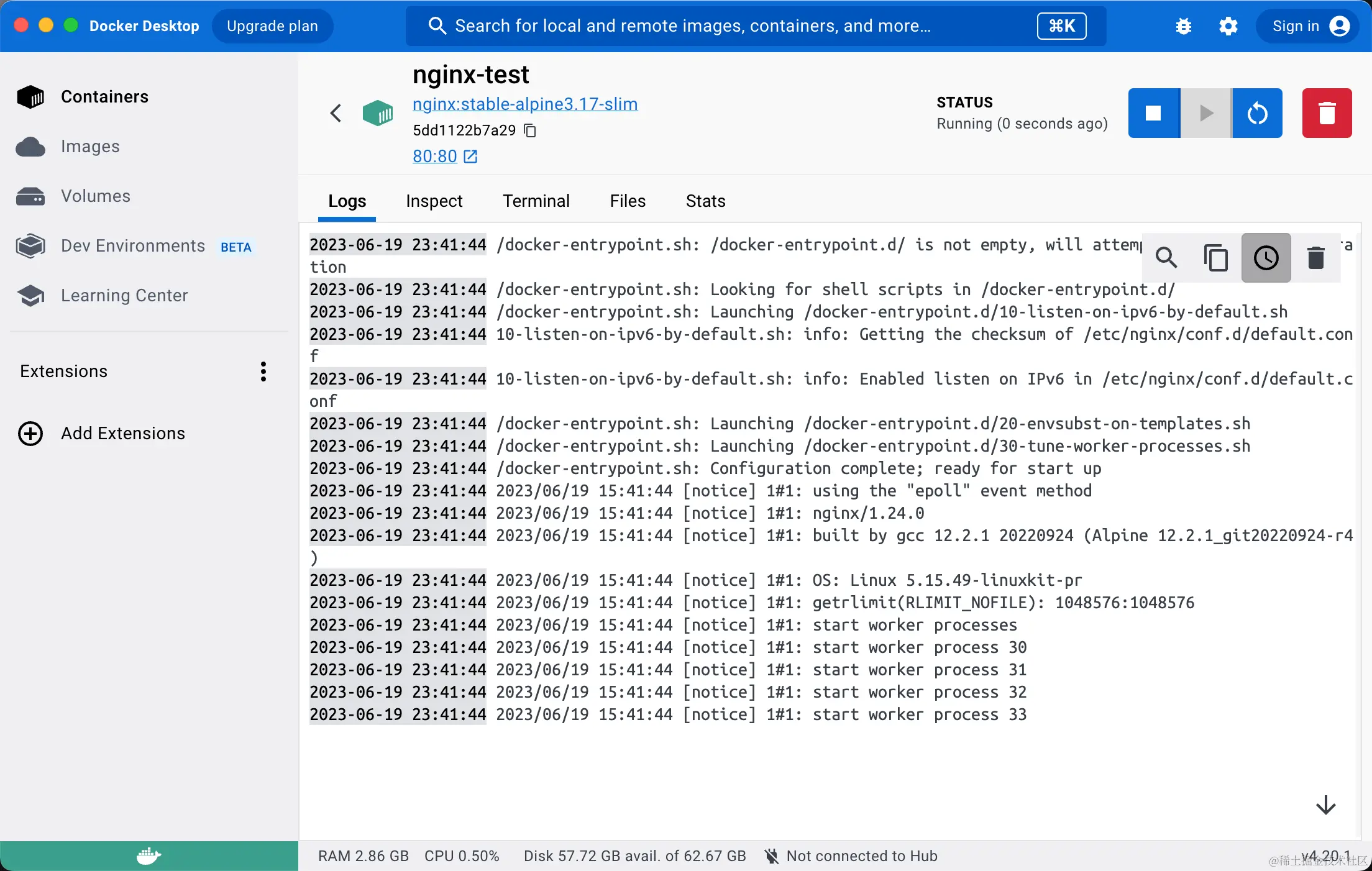This screenshot has height=871, width=1372.
Task: Click the Upgrade plan button
Action: click(272, 26)
